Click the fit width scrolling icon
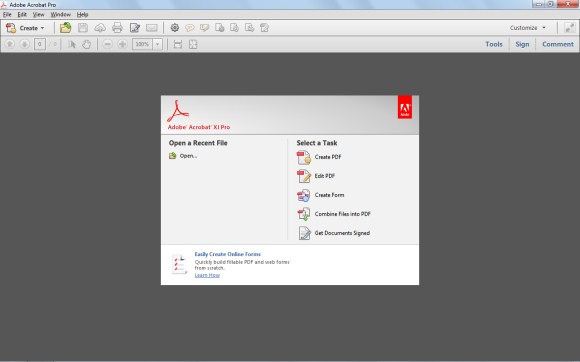Viewport: 580px width, 362px height. pos(178,44)
